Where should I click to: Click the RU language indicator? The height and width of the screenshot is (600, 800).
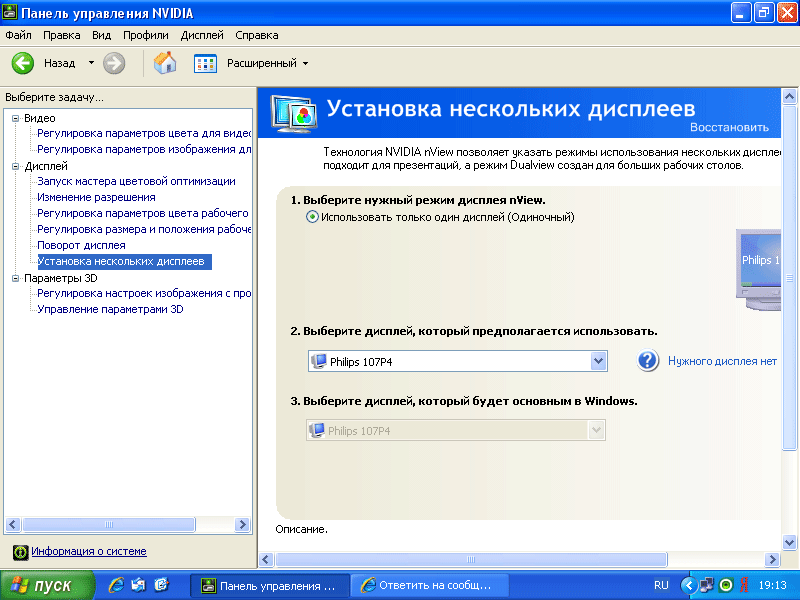point(661,585)
